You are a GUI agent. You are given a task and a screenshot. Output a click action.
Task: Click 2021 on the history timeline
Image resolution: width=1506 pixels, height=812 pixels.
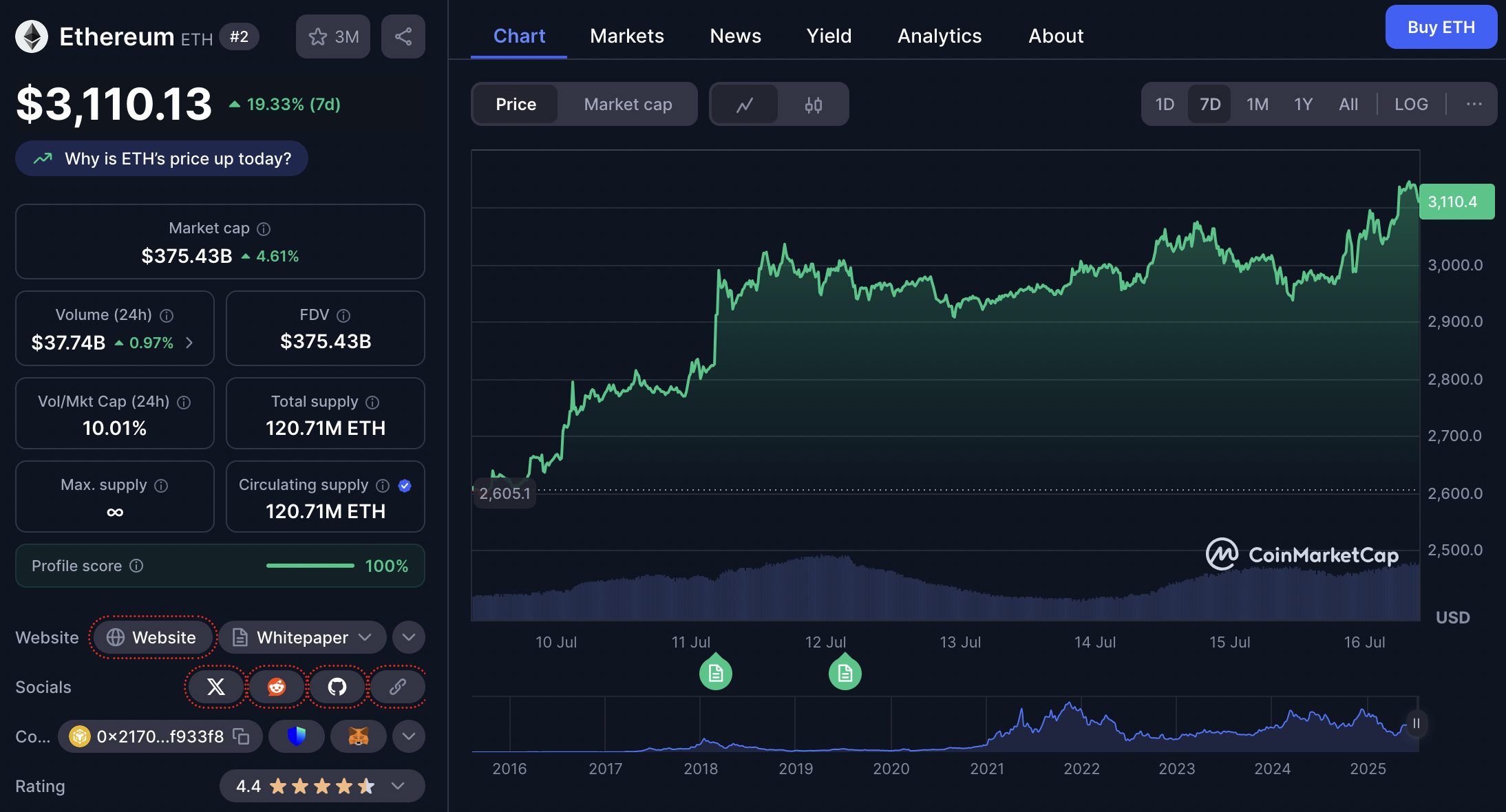click(987, 769)
